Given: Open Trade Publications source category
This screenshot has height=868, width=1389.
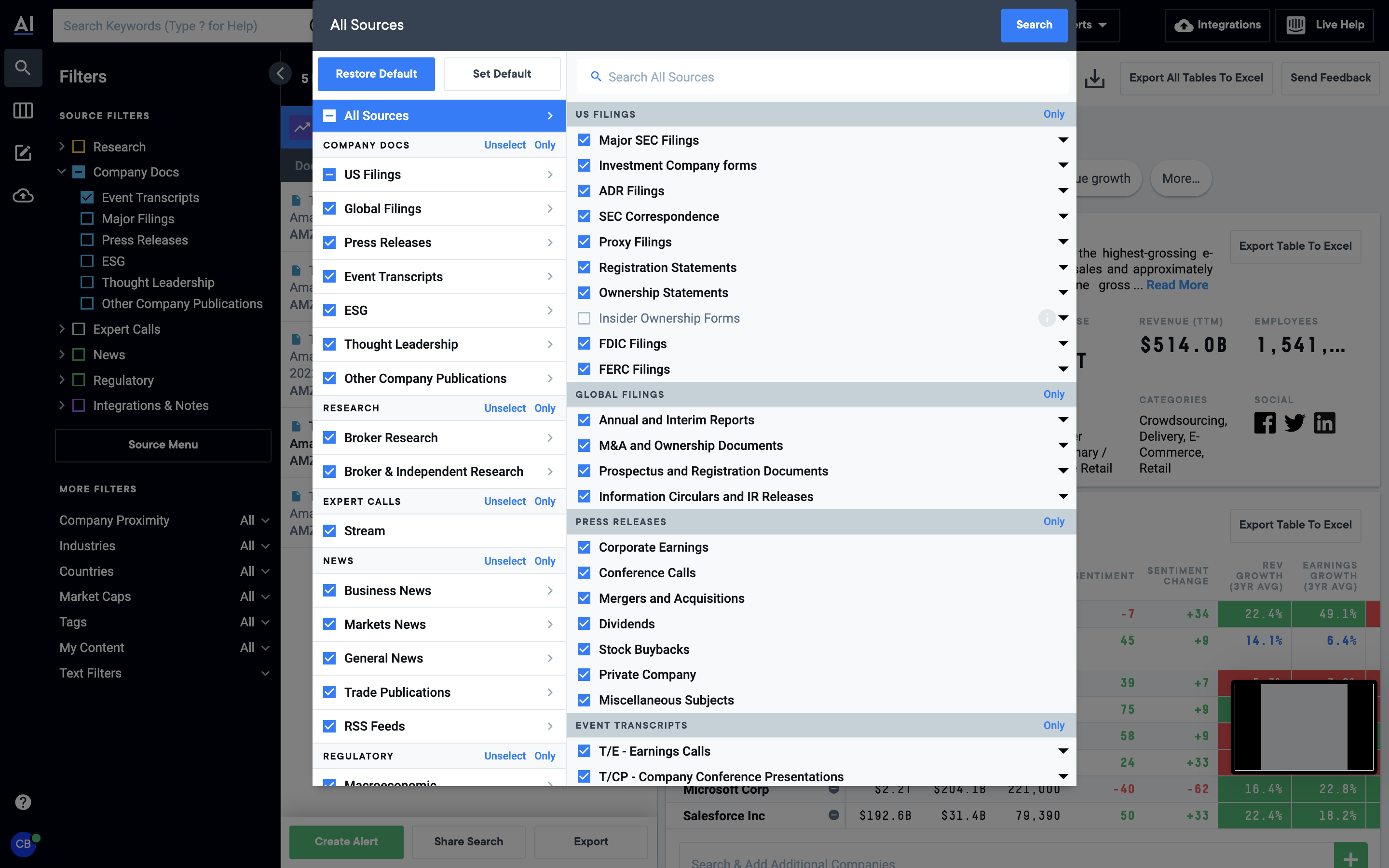Looking at the screenshot, I should 440,692.
